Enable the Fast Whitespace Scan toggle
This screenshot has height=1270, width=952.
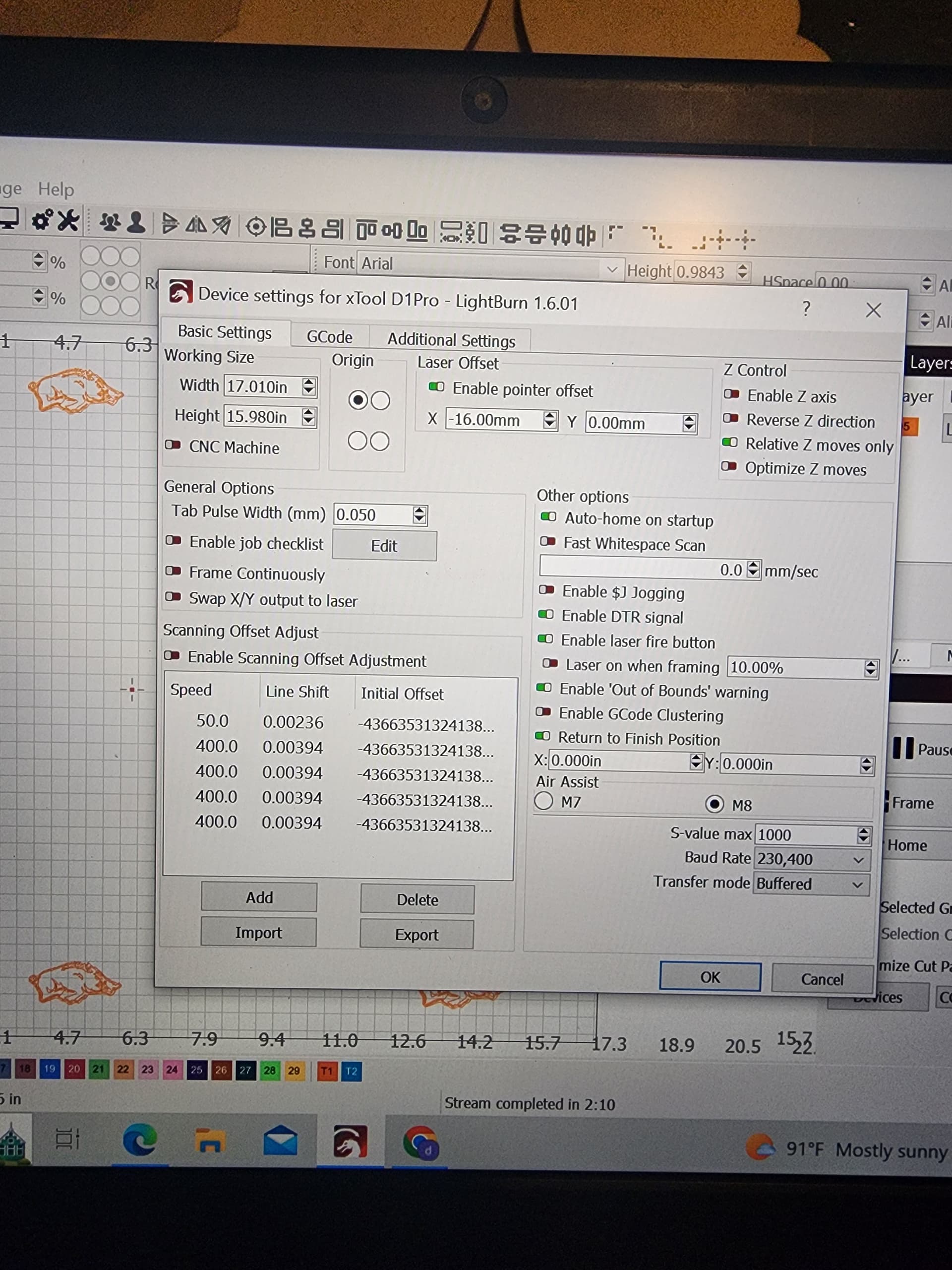click(548, 541)
